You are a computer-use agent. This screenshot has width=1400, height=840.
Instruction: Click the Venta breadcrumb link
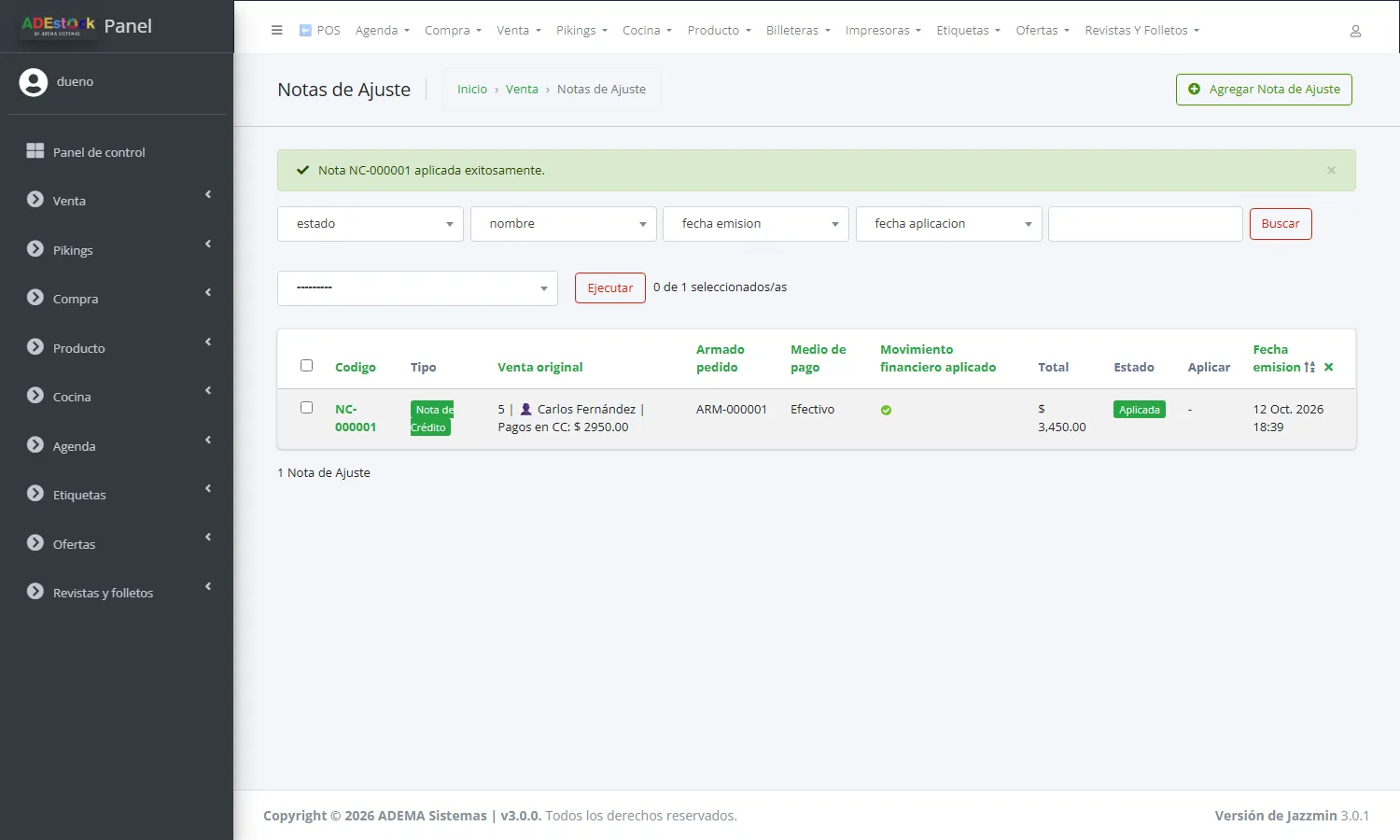click(522, 90)
